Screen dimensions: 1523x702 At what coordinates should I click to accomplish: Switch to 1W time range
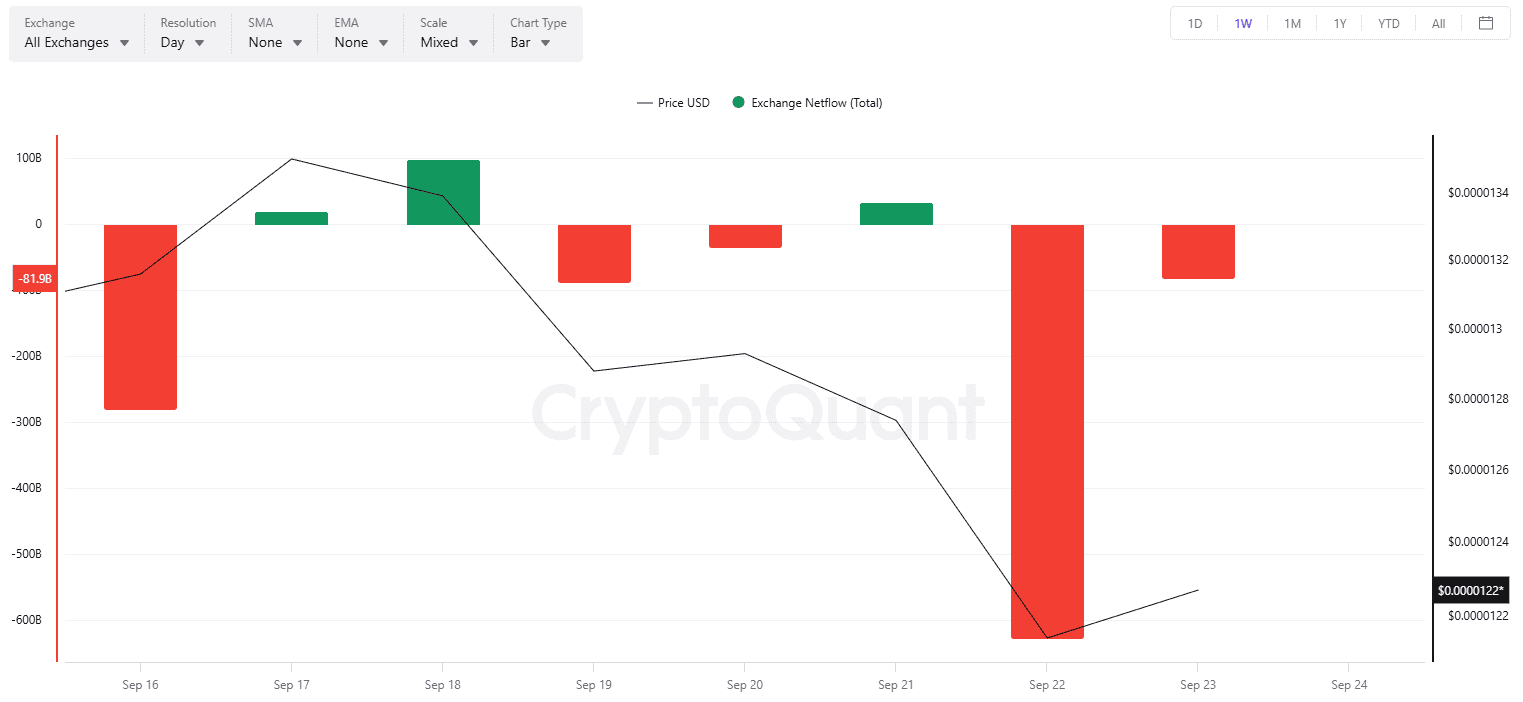click(1243, 23)
